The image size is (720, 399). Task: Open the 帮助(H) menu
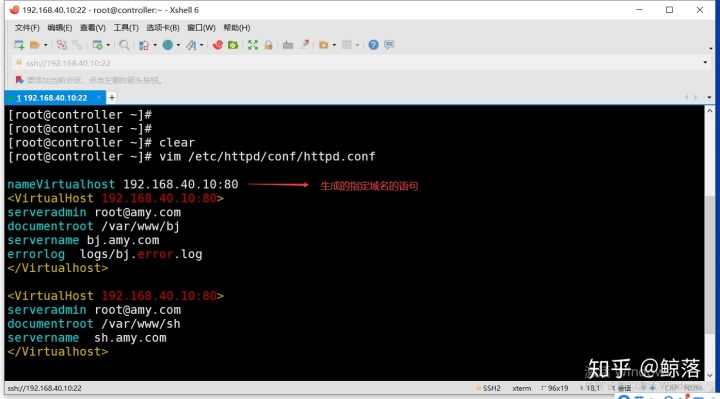point(237,28)
